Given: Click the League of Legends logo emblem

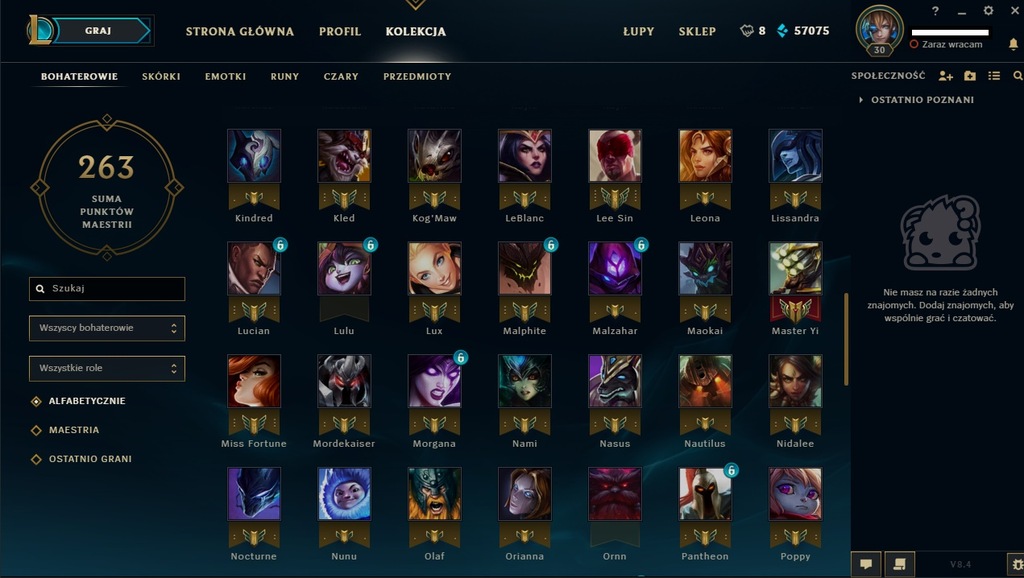Looking at the screenshot, I should pyautogui.click(x=39, y=30).
